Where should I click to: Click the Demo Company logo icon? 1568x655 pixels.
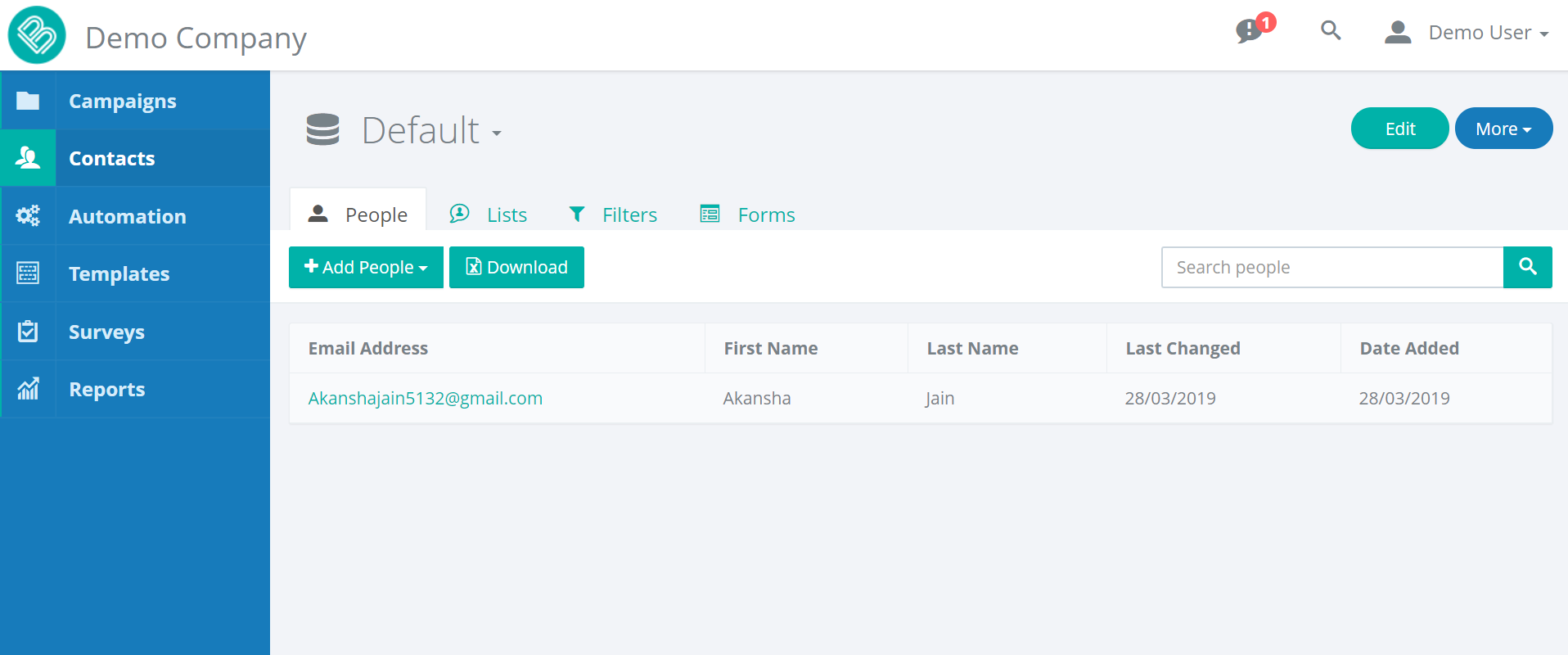coord(37,35)
